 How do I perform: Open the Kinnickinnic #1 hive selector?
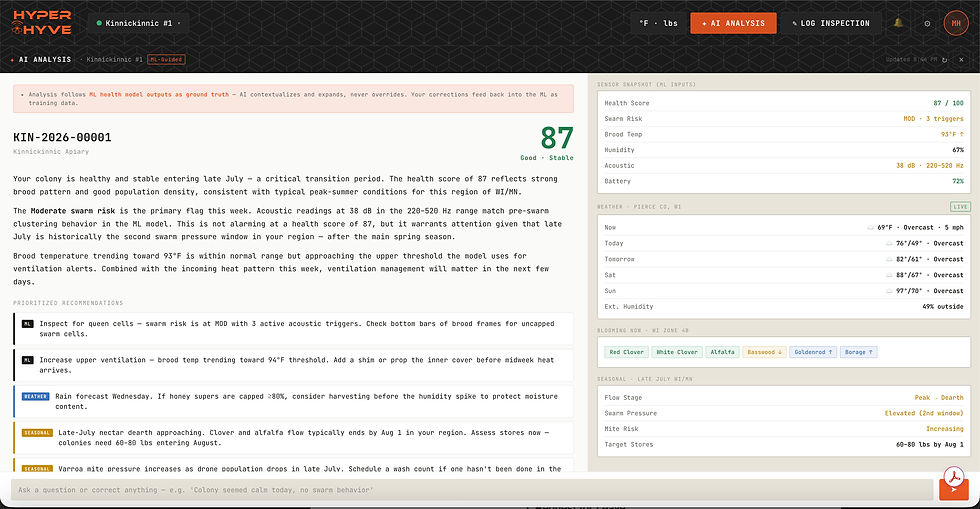tap(138, 23)
